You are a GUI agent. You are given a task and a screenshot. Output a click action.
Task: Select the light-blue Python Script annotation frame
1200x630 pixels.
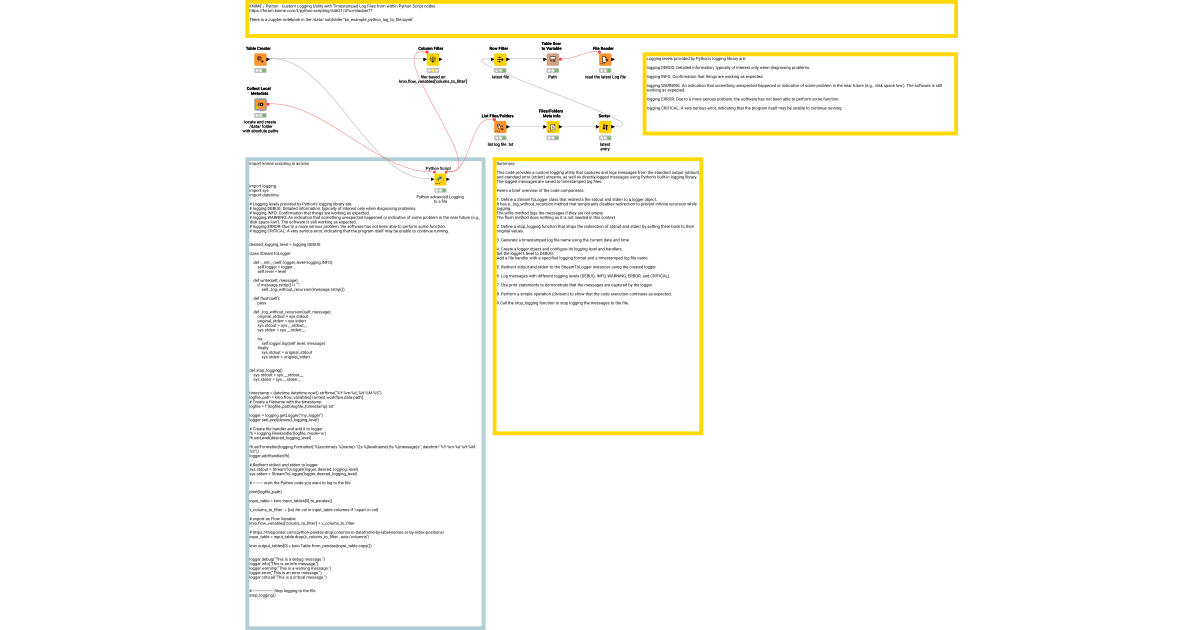point(360,158)
